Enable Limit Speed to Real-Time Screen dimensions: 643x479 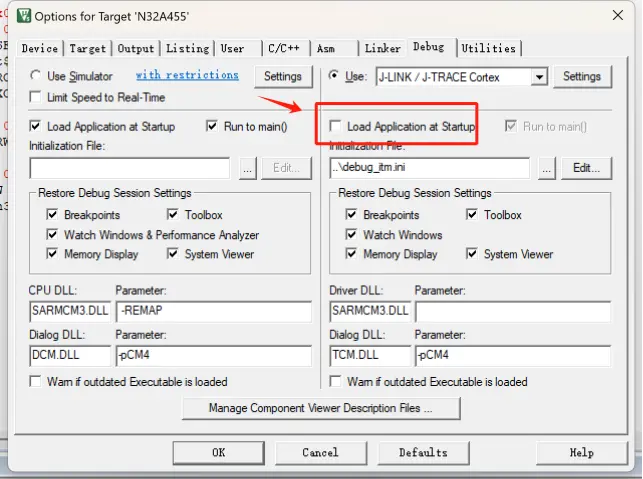point(36,97)
